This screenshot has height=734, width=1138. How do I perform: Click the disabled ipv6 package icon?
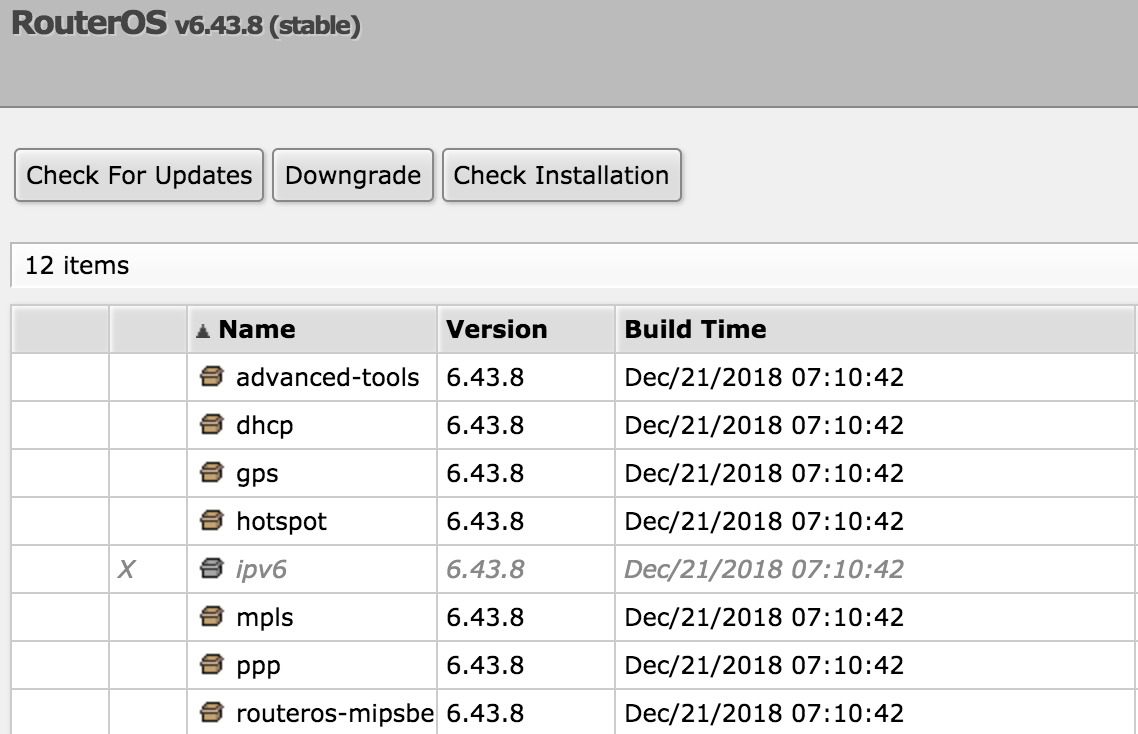pyautogui.click(x=211, y=569)
